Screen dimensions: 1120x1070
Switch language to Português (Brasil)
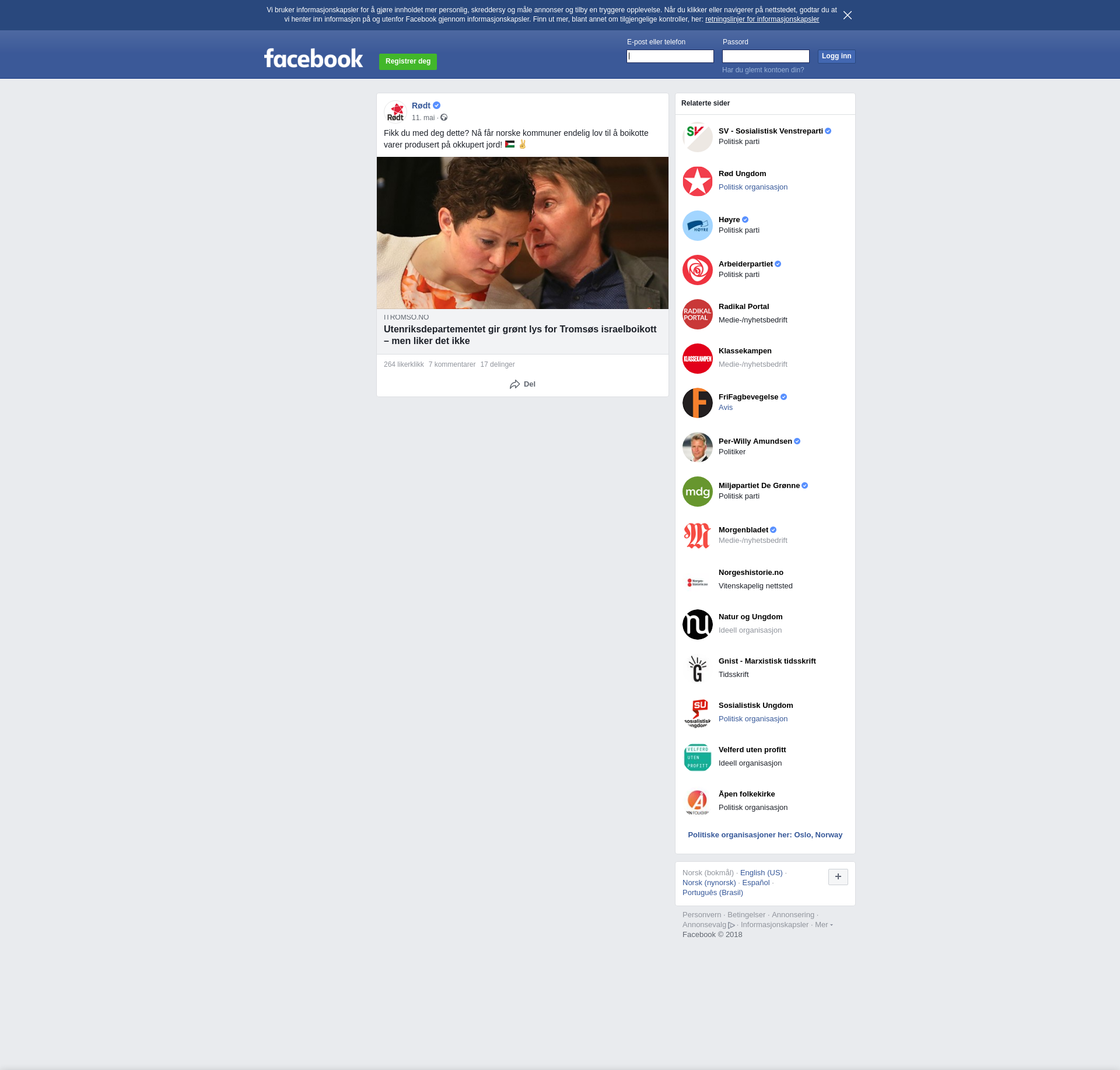pos(713,893)
